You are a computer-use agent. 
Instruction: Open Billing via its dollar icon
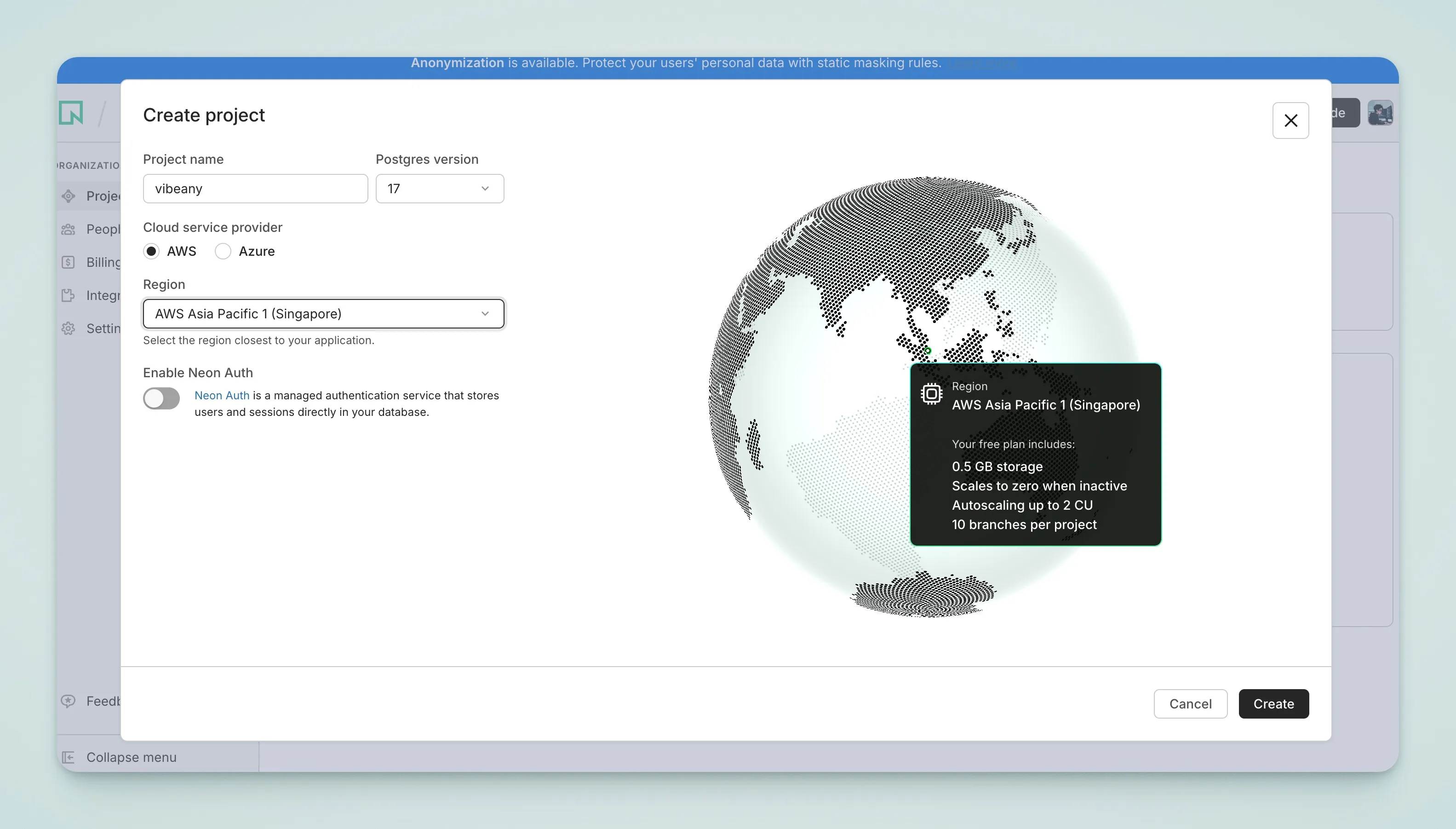(69, 263)
